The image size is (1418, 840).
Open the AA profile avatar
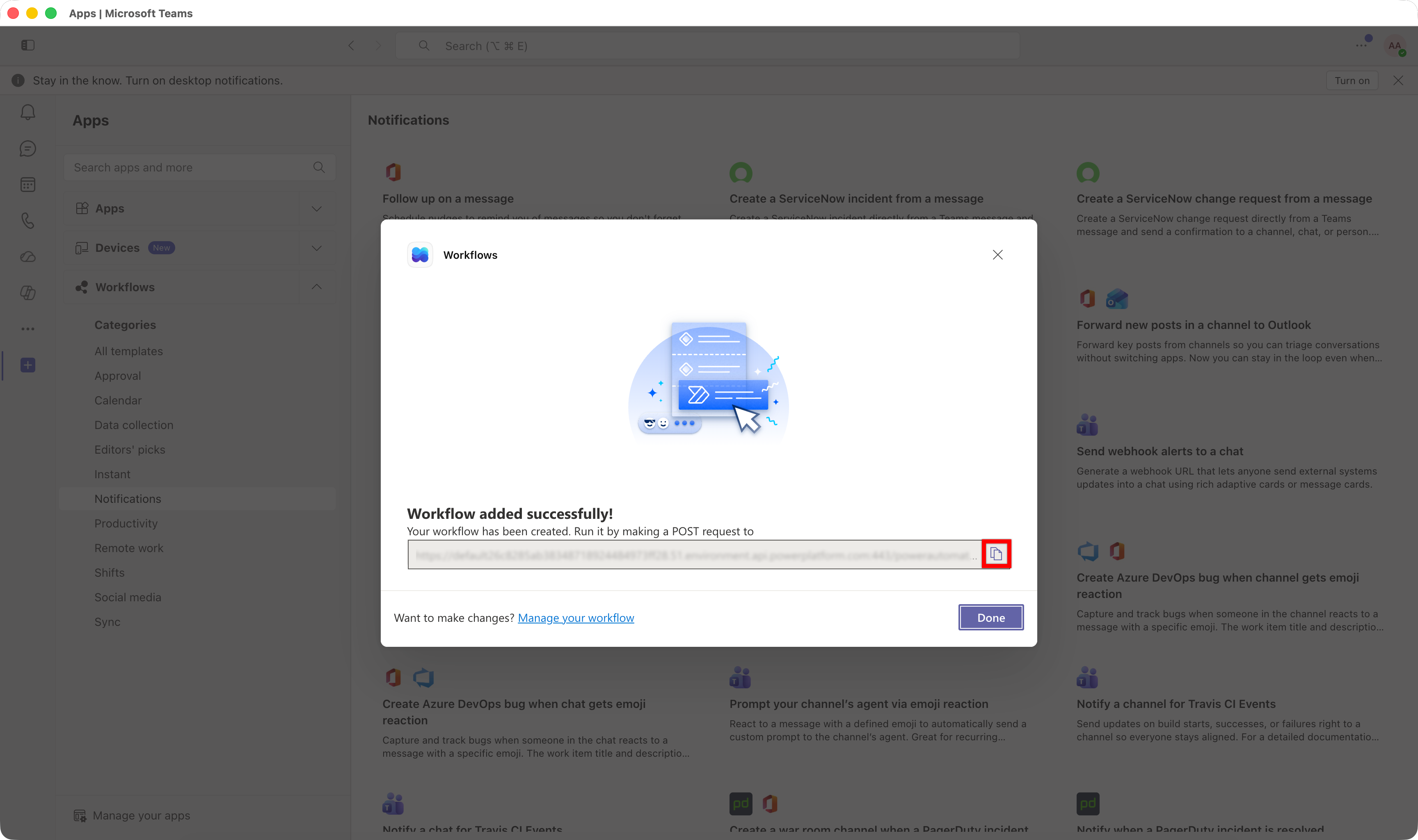click(x=1395, y=46)
